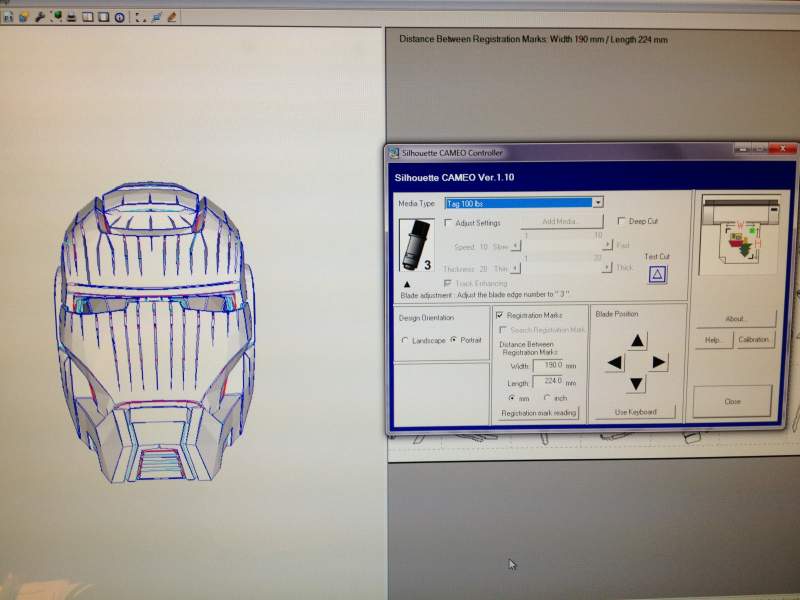Click the blue and yellow toolbar icon
800x600 pixels.
tap(23, 17)
